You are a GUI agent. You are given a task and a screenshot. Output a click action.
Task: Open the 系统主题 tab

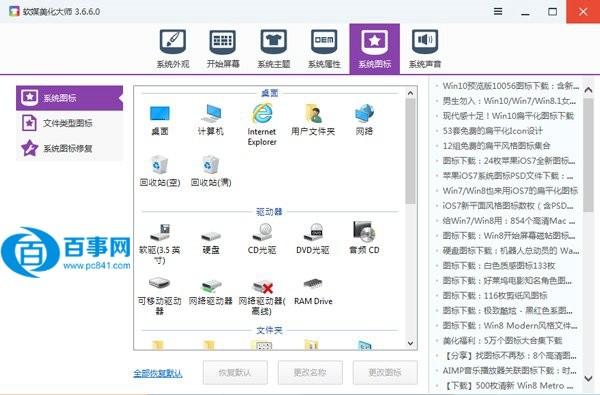tap(274, 49)
